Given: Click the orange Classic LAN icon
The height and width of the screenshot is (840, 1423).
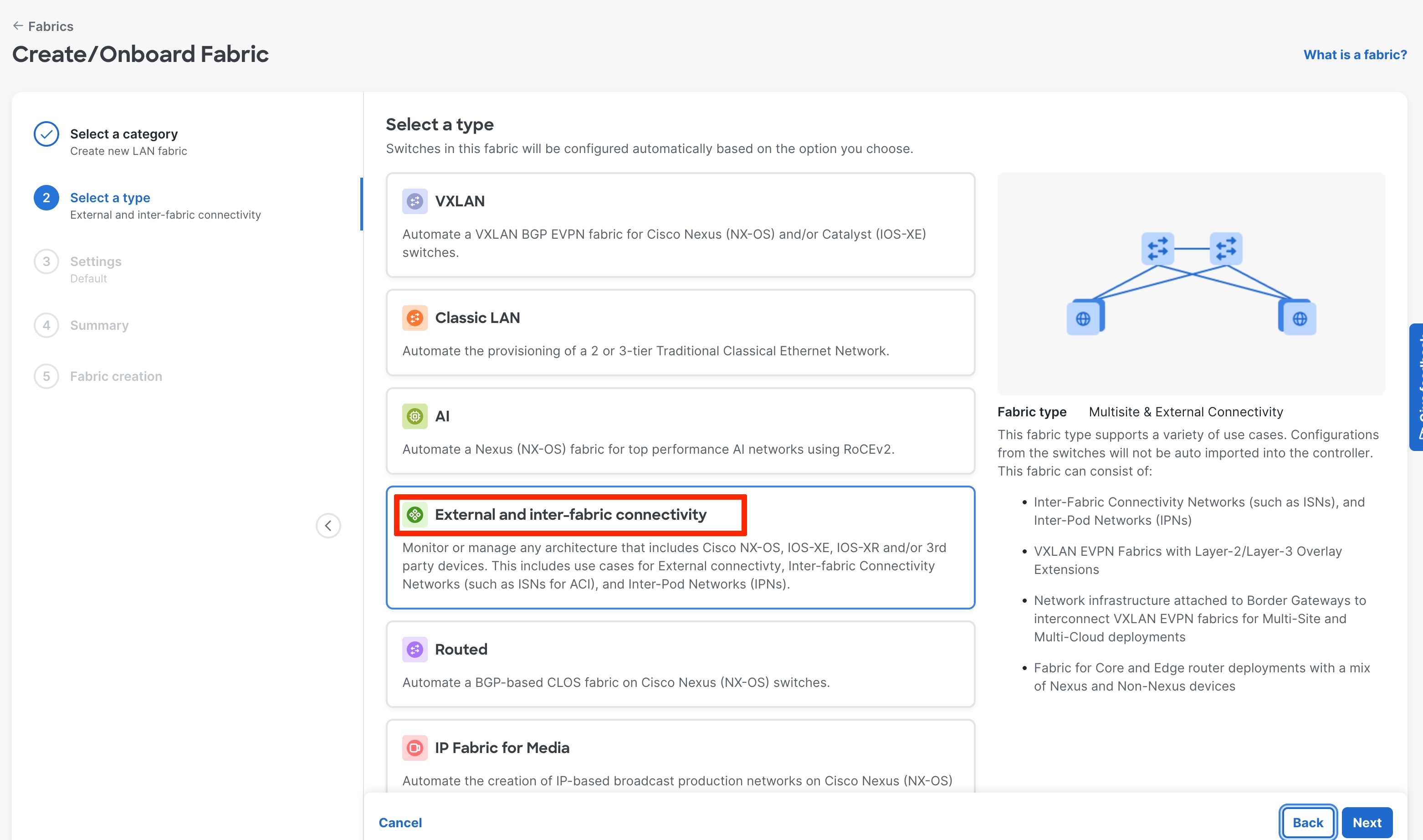Looking at the screenshot, I should 415,318.
